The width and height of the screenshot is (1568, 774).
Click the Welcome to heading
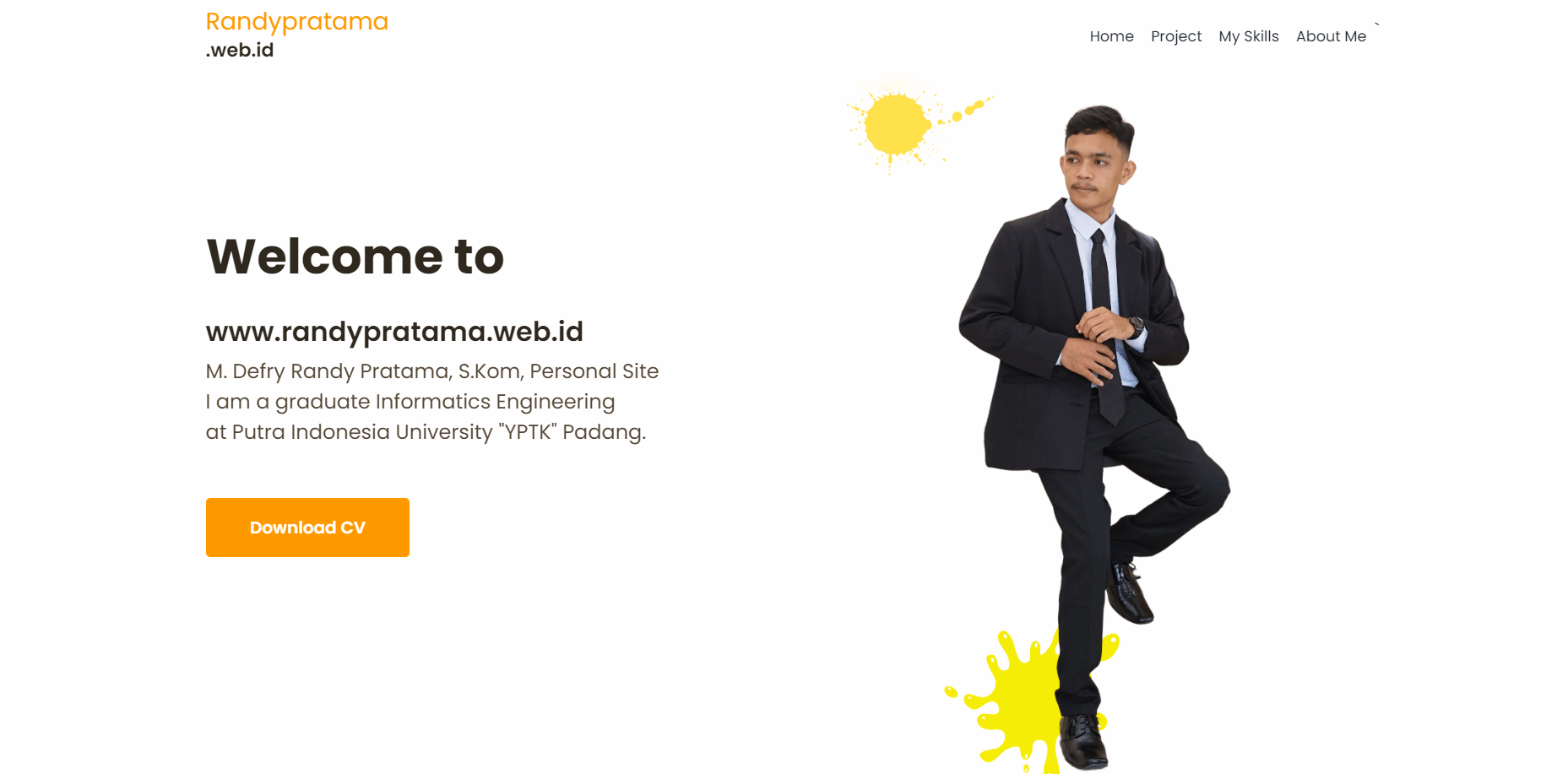(x=355, y=256)
